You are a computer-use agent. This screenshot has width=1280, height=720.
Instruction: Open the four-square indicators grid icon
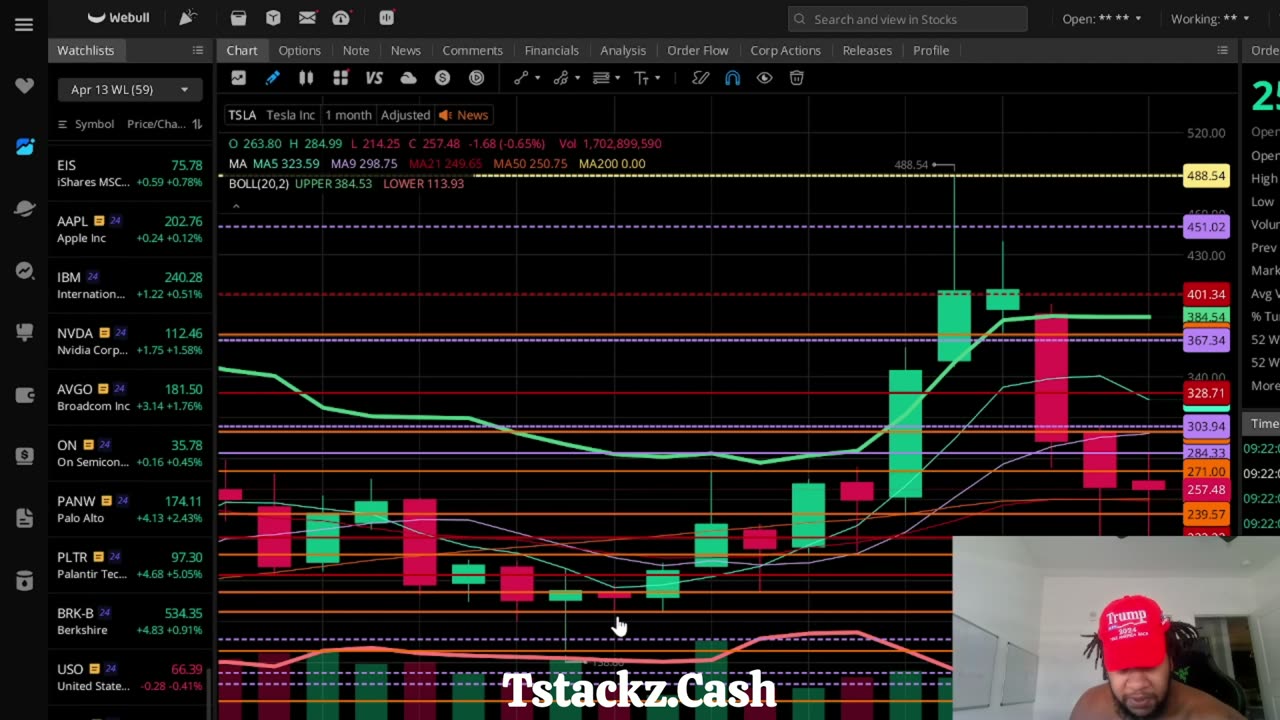[x=340, y=78]
